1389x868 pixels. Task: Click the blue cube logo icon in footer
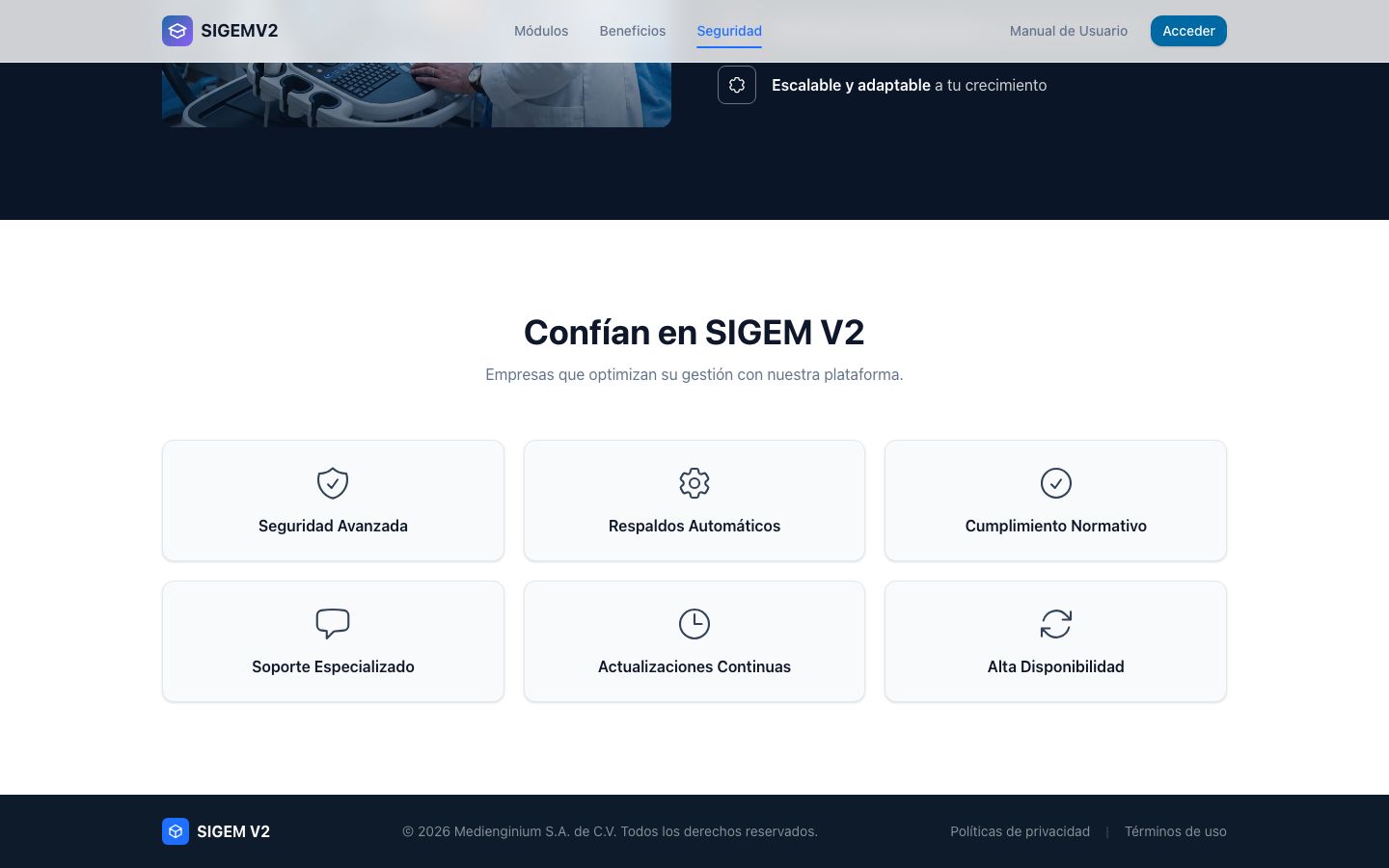[x=176, y=831]
